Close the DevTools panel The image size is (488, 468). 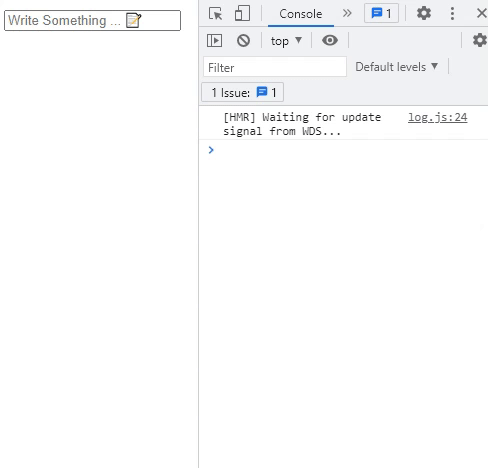tap(481, 13)
